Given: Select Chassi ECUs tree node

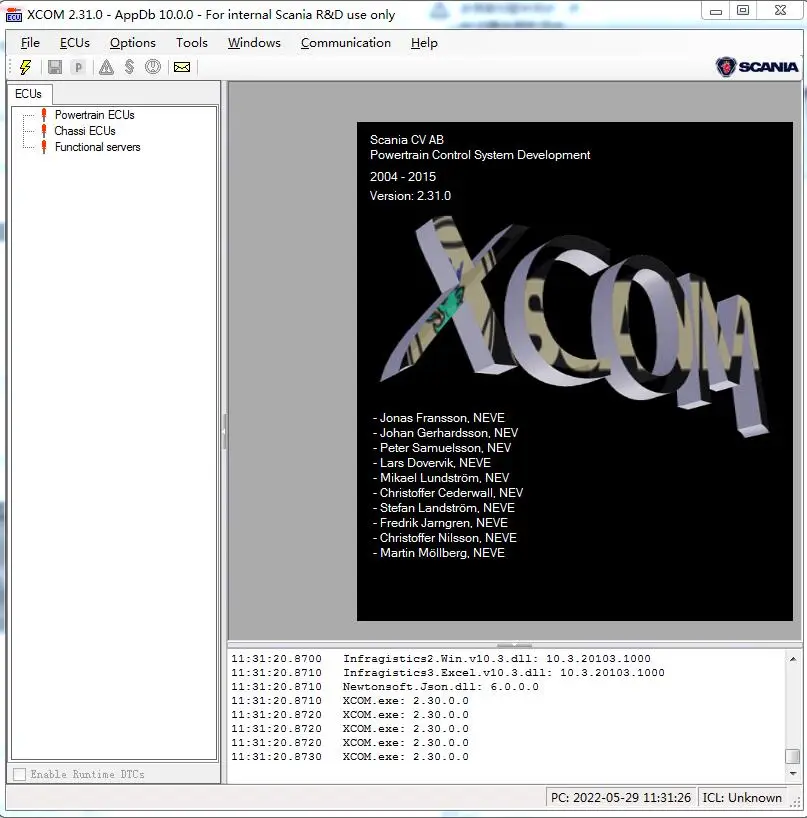Looking at the screenshot, I should pos(85,131).
